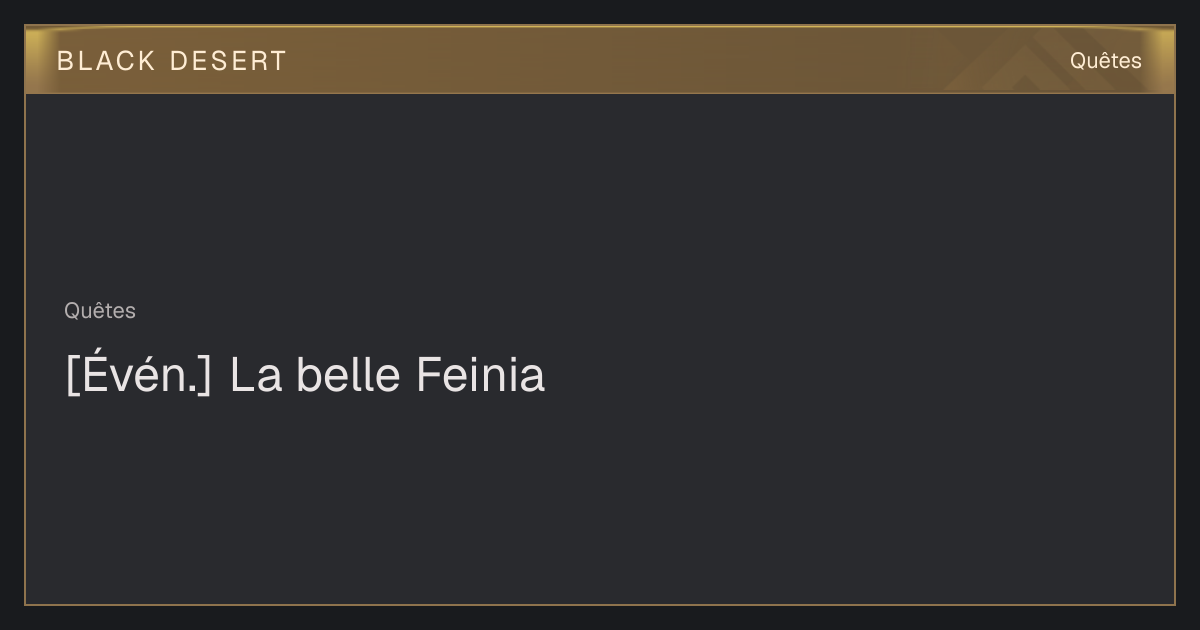
Task: Go to Quêtes category above the title
Action: coord(100,311)
